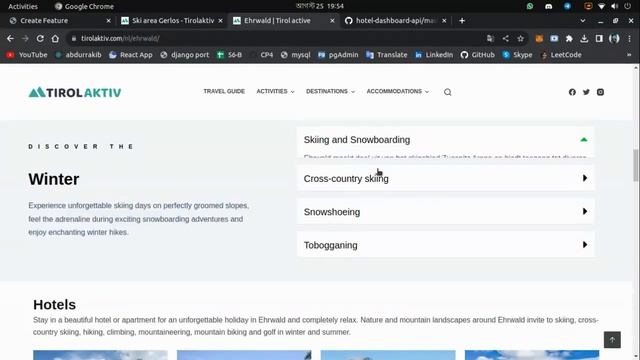The image size is (640, 360).
Task: Click the page vertical scrollbar thumb
Action: (x=636, y=165)
